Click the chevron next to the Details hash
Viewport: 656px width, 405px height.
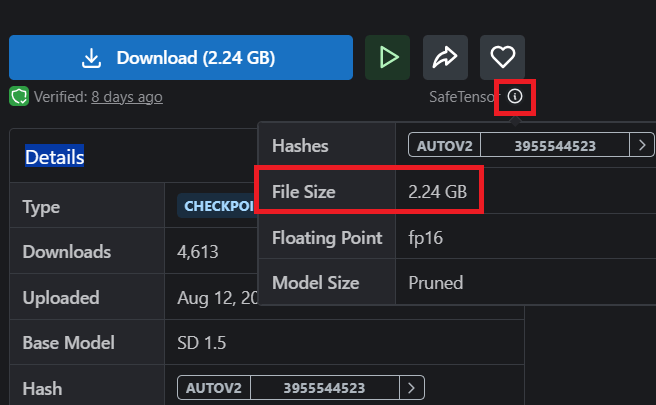coord(412,388)
